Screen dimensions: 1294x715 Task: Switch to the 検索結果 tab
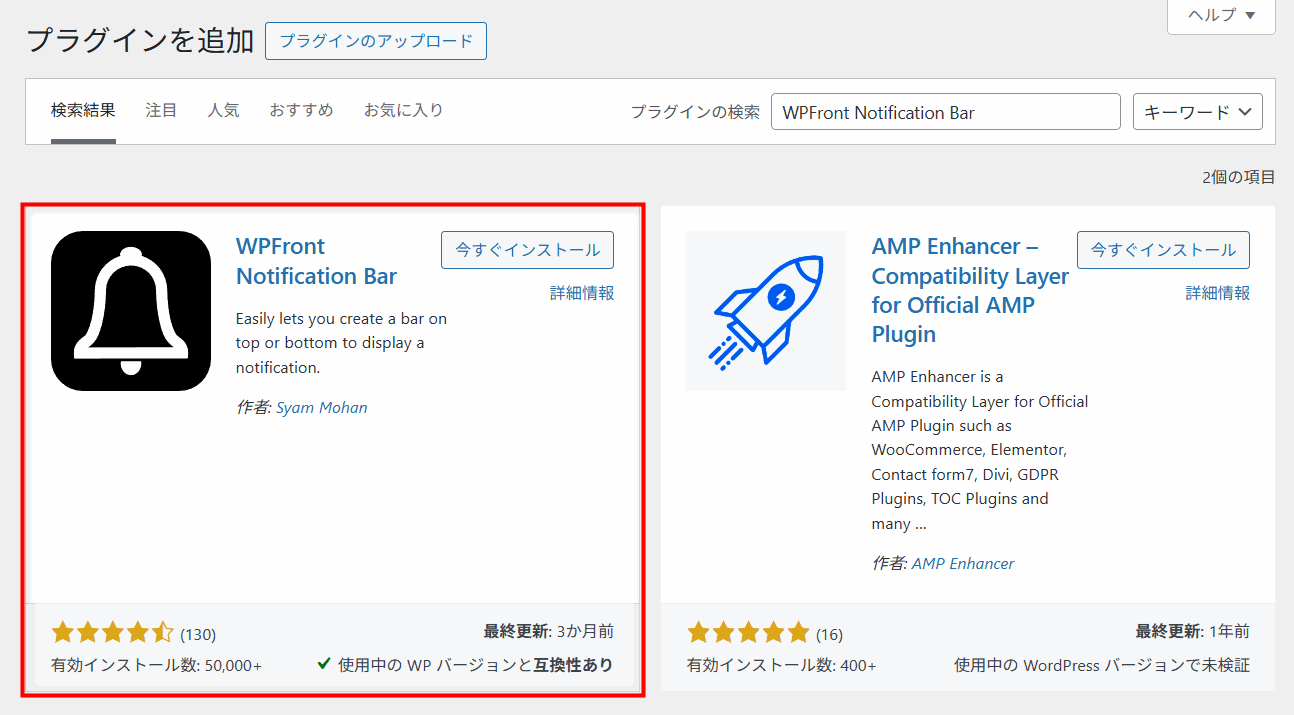pos(83,110)
